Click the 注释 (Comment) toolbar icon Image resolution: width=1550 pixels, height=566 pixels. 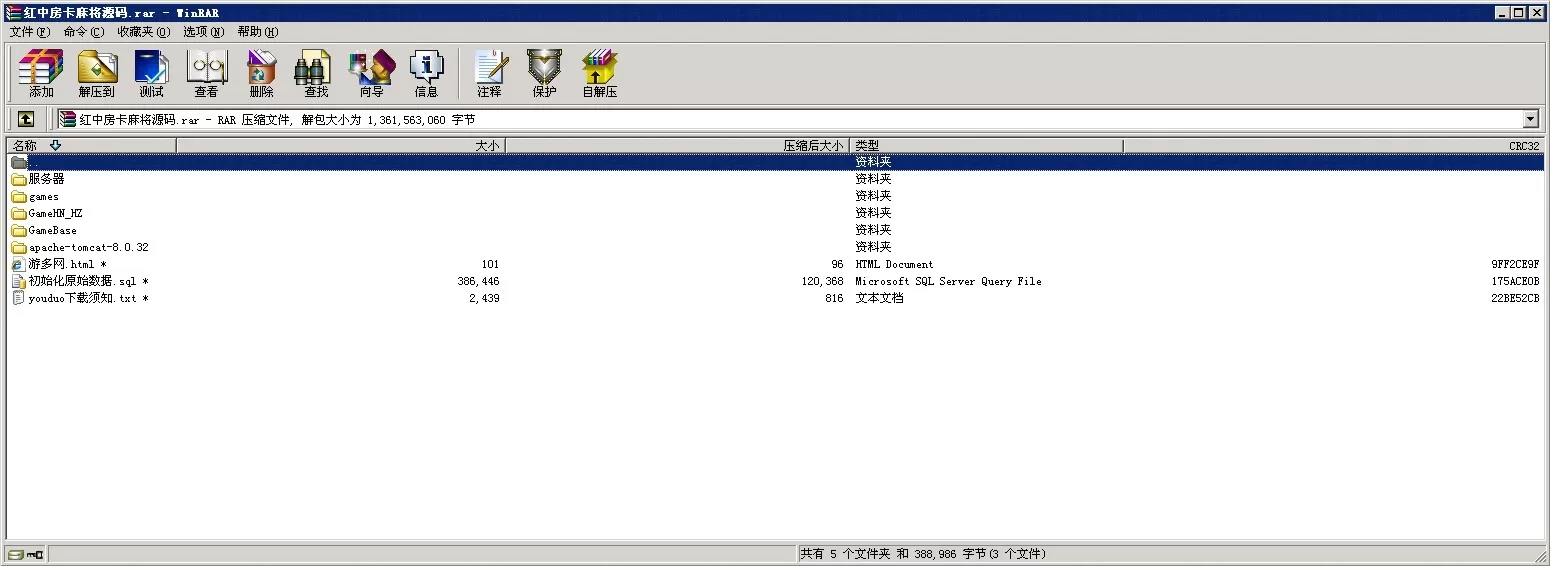click(x=489, y=73)
